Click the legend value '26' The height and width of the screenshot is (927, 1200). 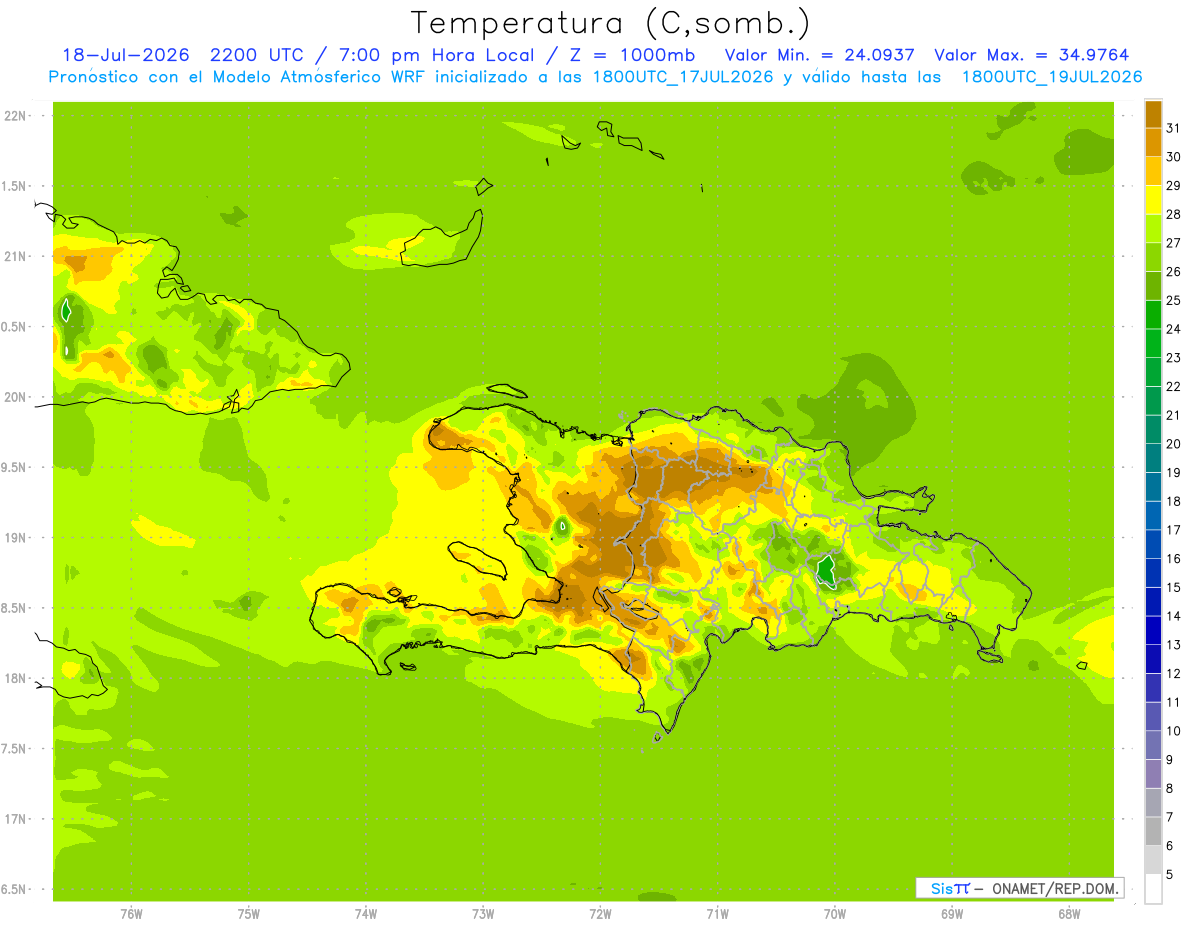pyautogui.click(x=1173, y=272)
